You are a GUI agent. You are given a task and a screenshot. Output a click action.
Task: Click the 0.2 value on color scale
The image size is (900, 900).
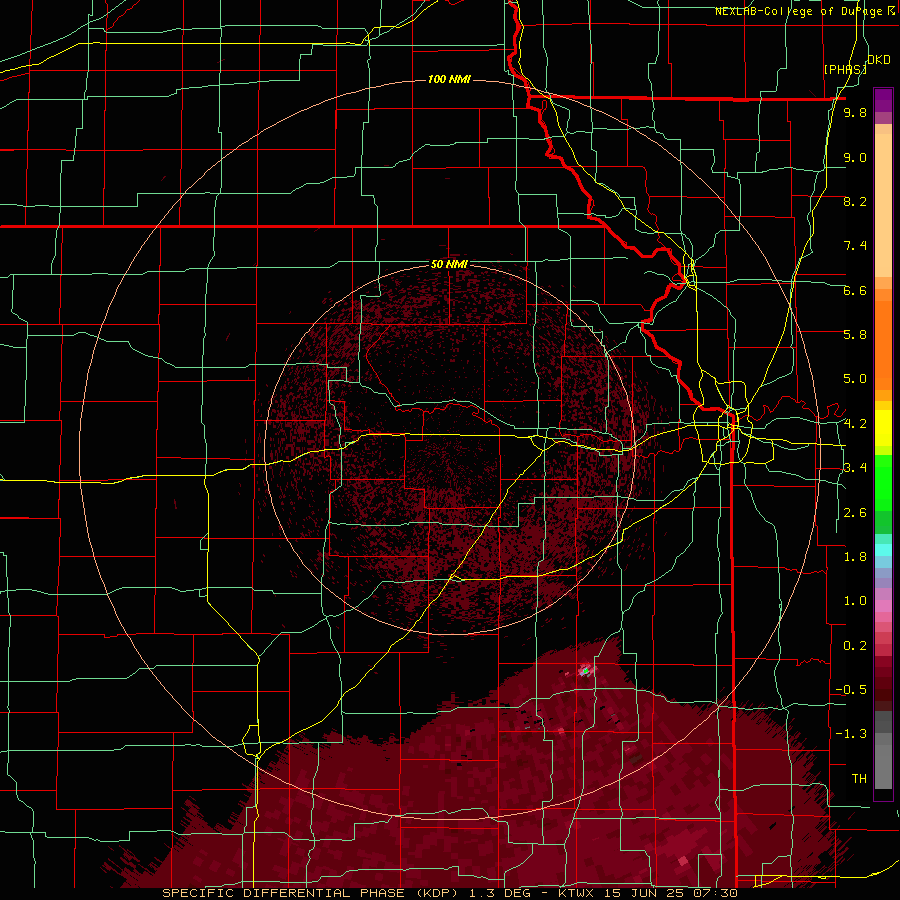tap(855, 646)
